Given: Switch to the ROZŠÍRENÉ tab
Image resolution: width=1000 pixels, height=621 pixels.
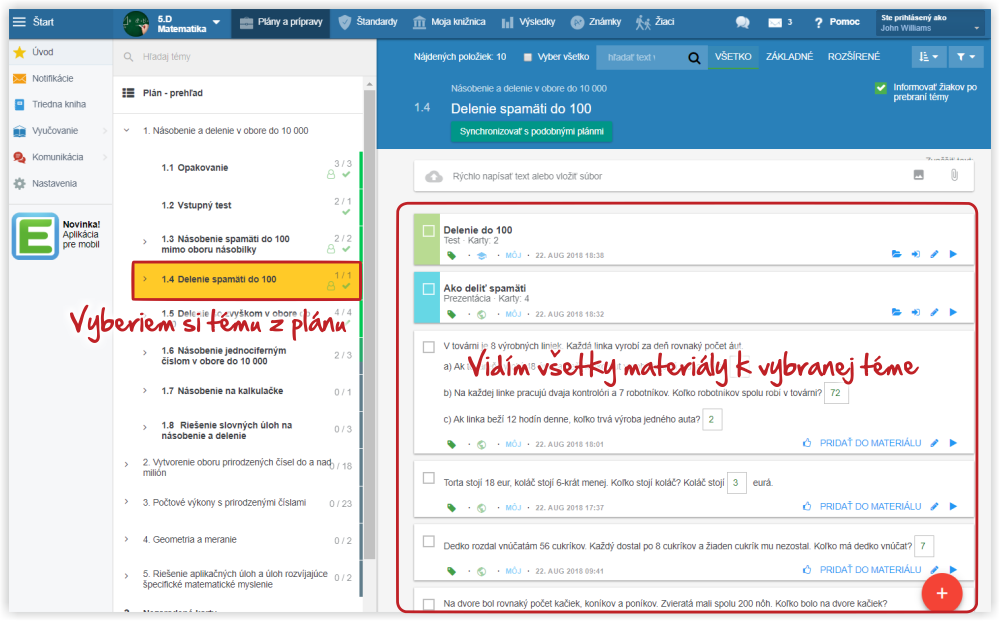Looking at the screenshot, I should 854,57.
